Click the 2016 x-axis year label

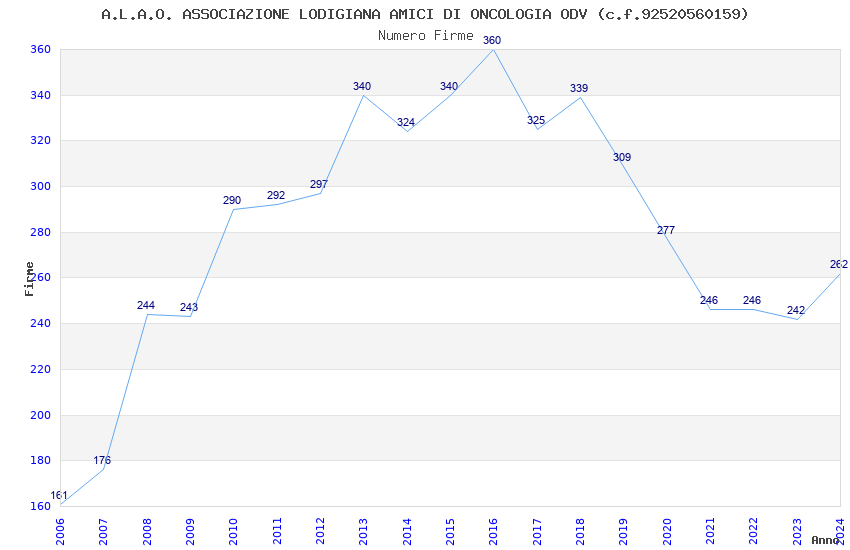[x=493, y=532]
